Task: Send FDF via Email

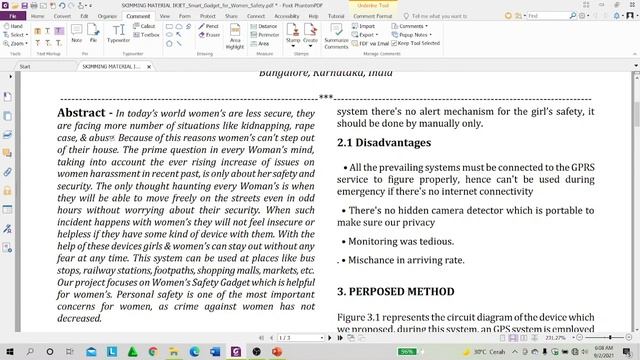Action: point(370,43)
